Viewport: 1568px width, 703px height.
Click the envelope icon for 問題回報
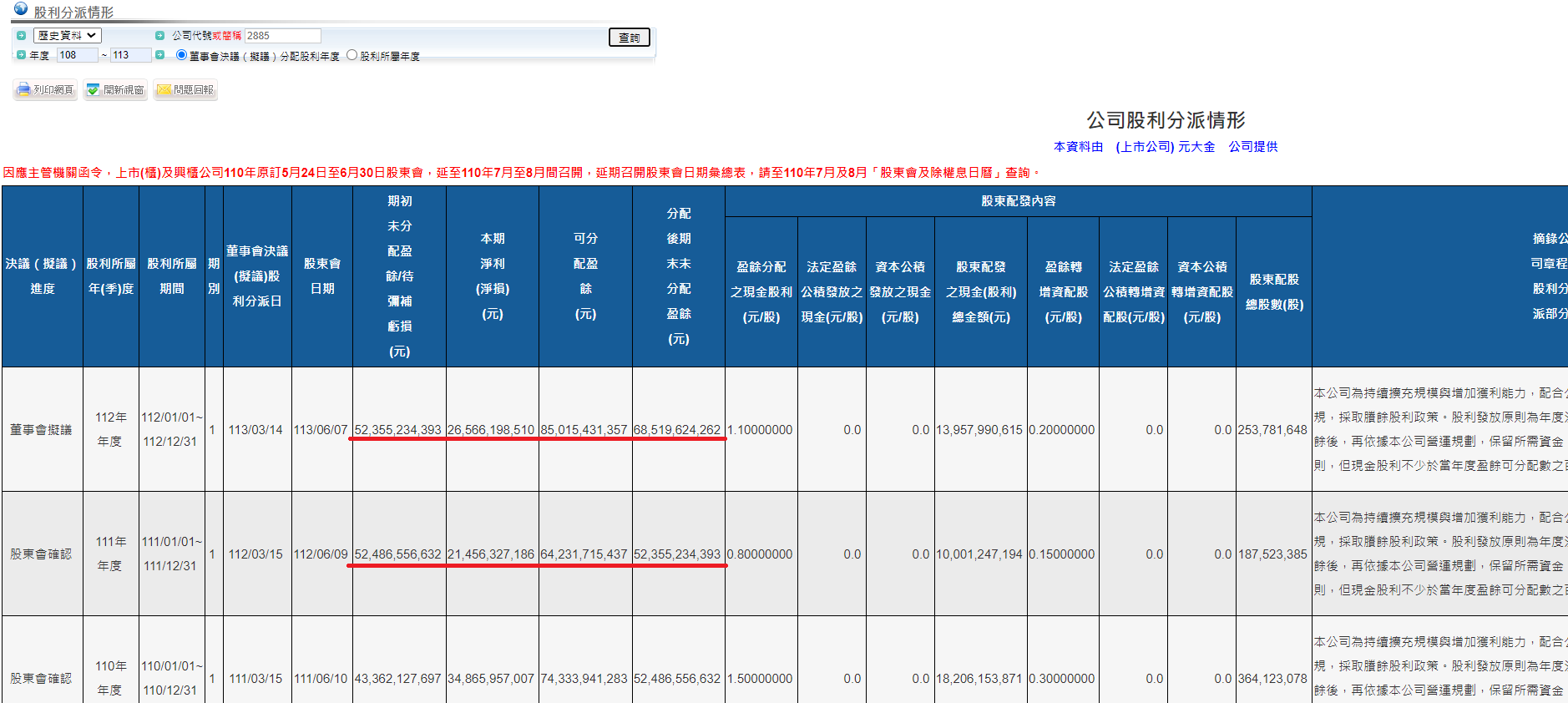164,90
